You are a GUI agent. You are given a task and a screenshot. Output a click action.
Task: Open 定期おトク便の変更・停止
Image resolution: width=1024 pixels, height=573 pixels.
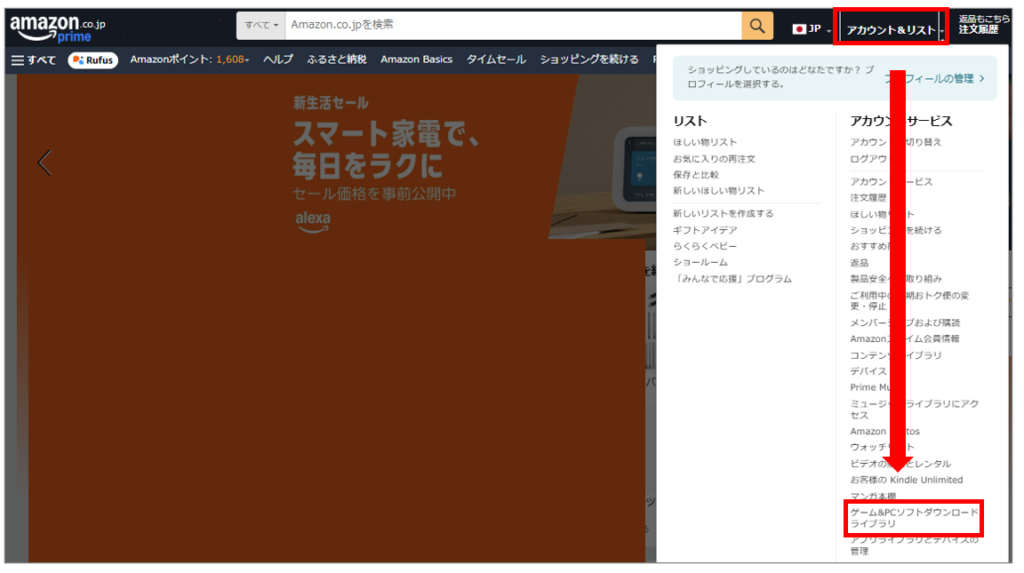(909, 301)
